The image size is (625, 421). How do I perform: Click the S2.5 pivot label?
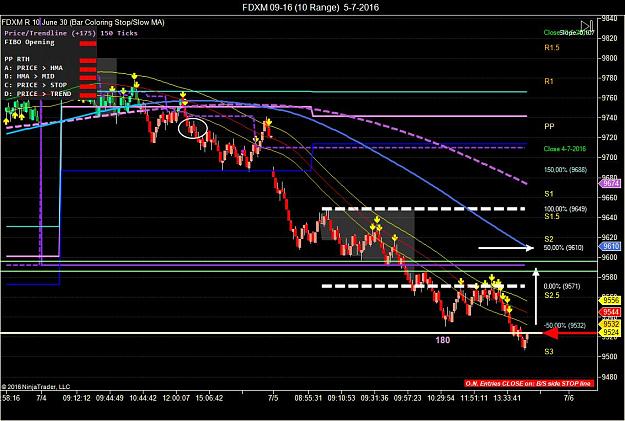[552, 295]
